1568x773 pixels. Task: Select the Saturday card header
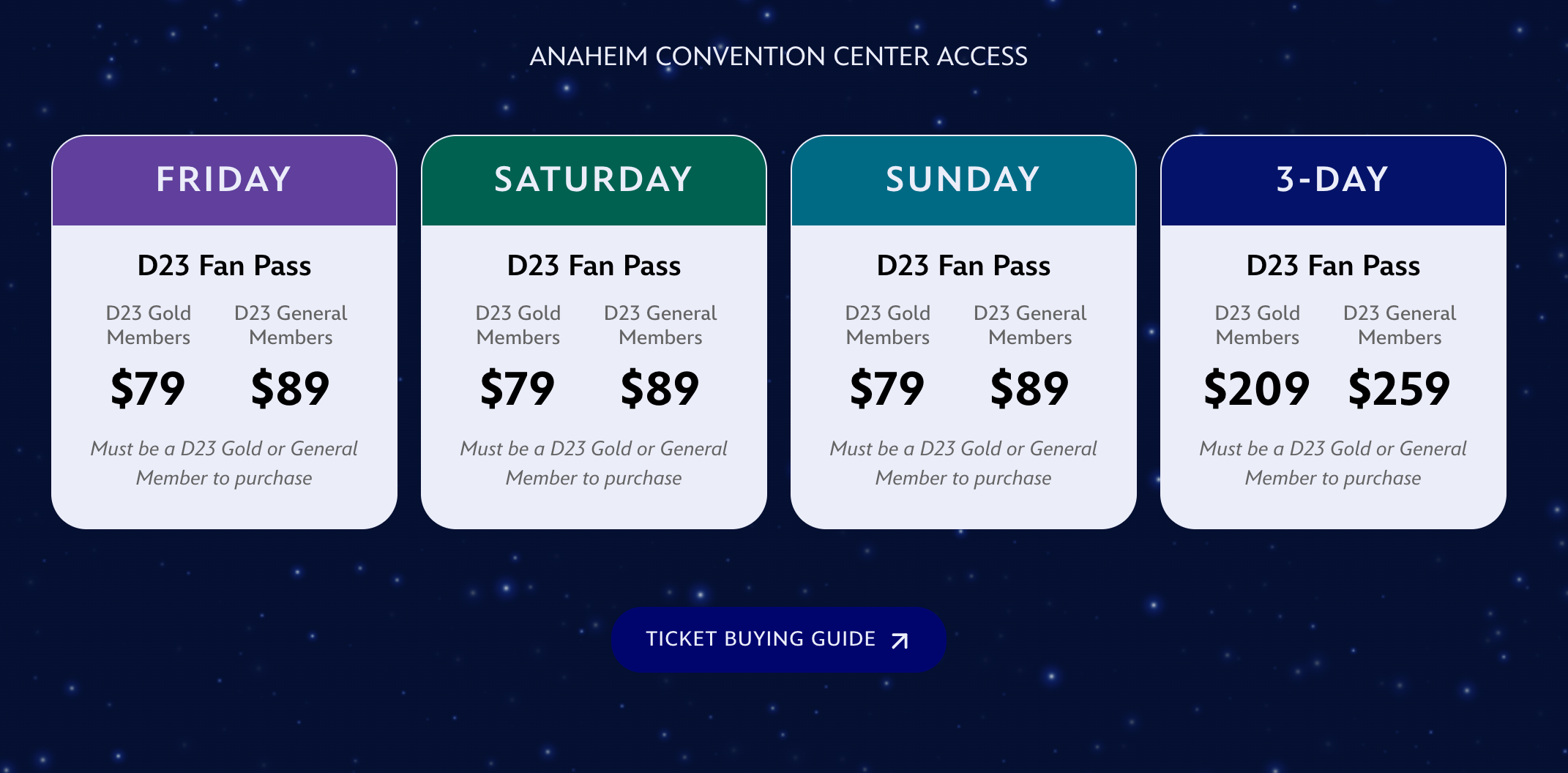tap(594, 180)
